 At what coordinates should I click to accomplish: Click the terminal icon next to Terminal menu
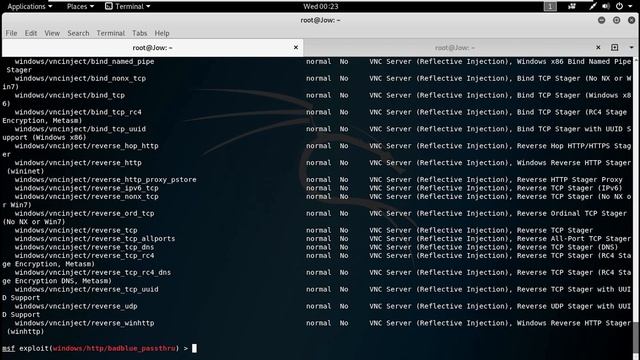[x=109, y=6]
